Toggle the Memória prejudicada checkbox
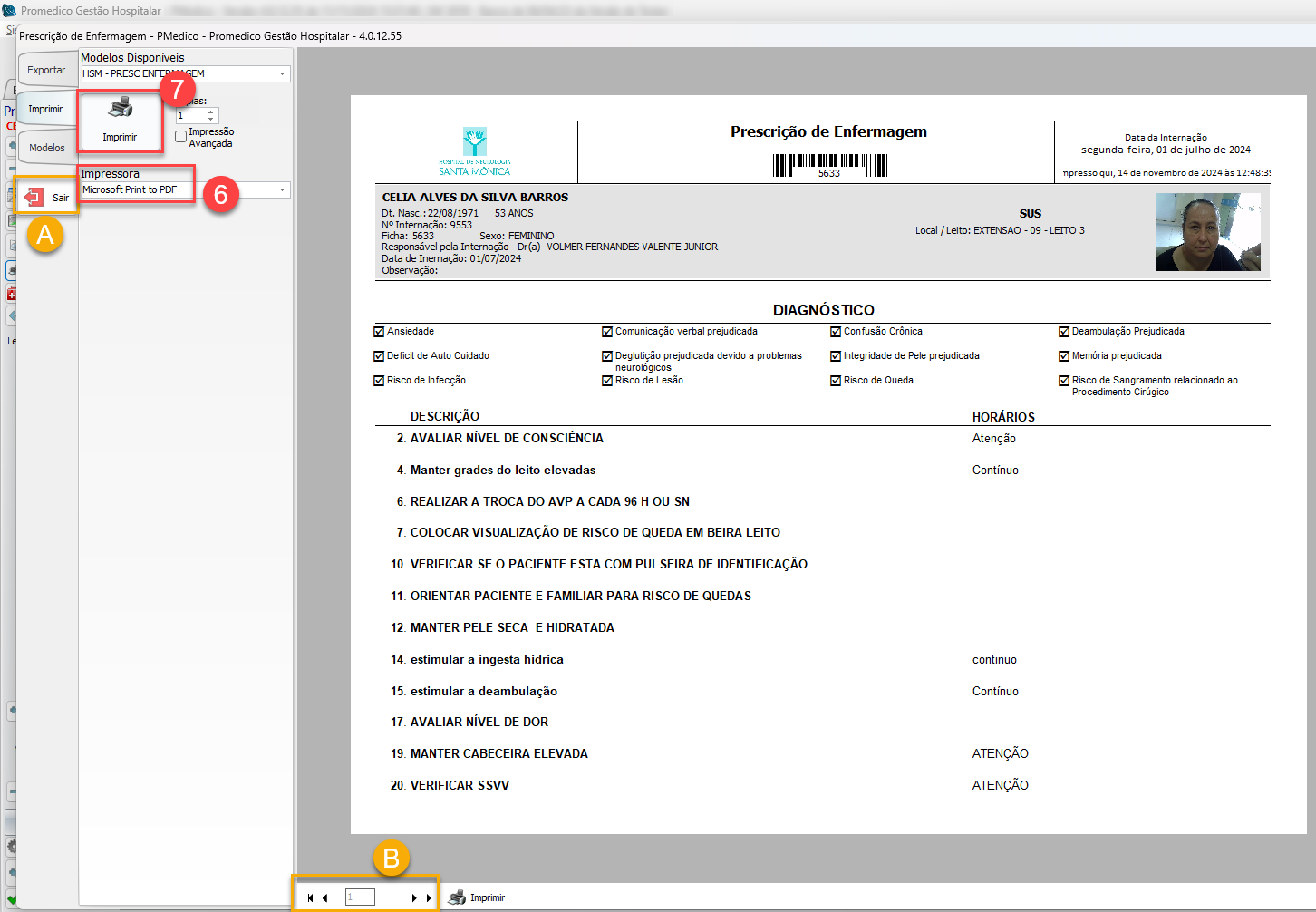 1064,356
